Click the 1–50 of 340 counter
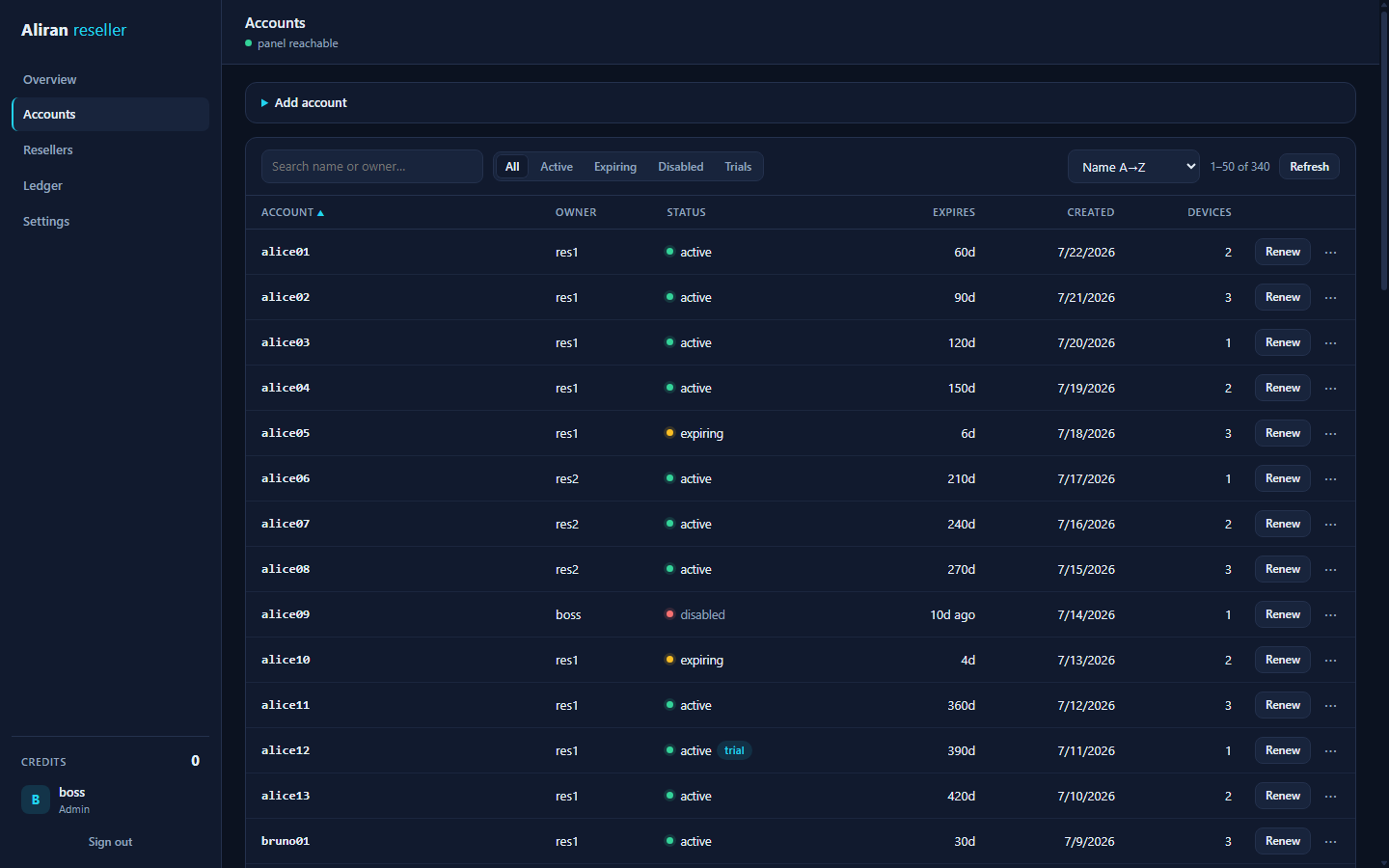This screenshot has width=1389, height=868. click(x=1239, y=167)
